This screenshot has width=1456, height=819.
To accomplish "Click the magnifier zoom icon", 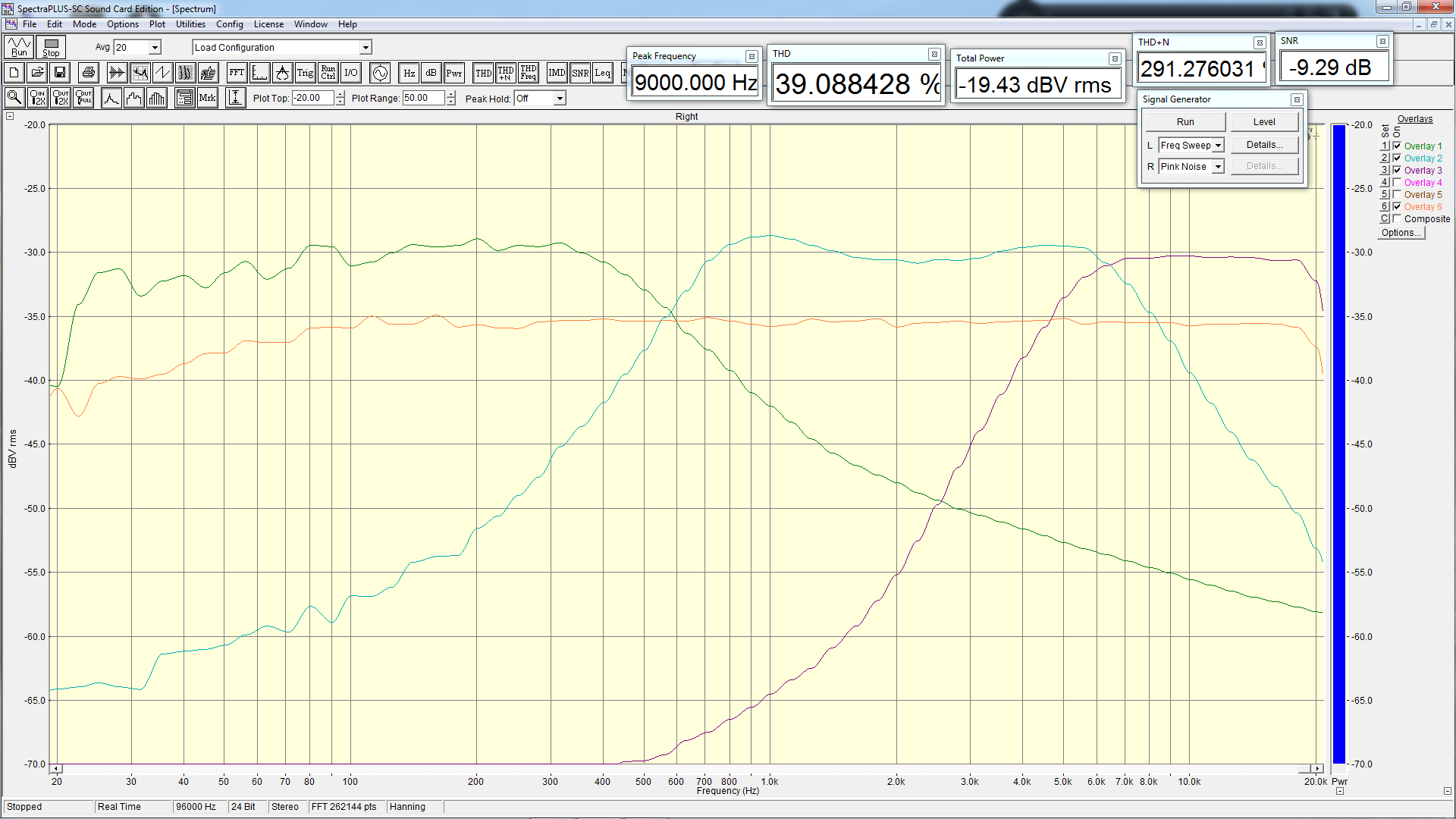I will click(x=14, y=98).
